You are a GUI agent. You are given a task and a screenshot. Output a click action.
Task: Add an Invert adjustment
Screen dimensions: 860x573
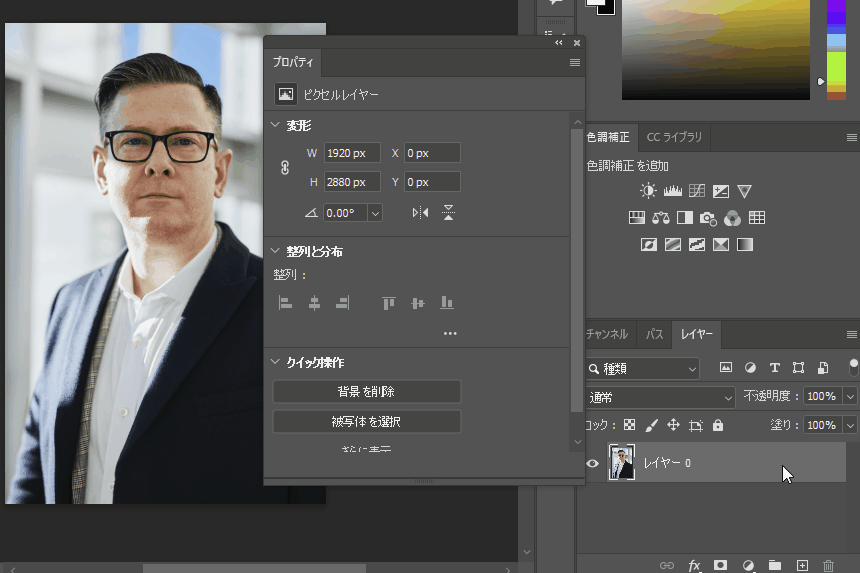point(649,244)
